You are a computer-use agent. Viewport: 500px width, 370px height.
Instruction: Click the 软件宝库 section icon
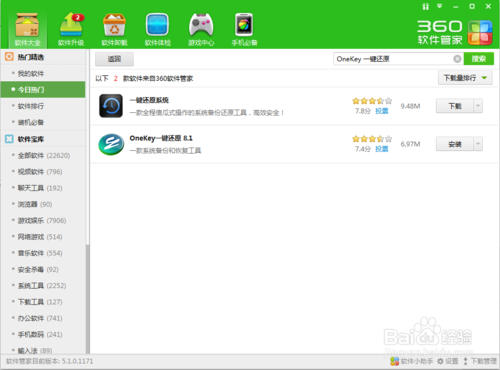click(9, 139)
